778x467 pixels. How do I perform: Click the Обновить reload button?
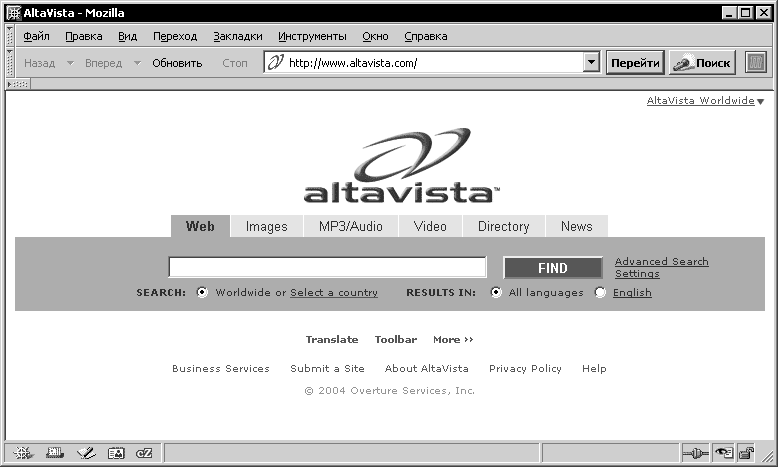[177, 63]
